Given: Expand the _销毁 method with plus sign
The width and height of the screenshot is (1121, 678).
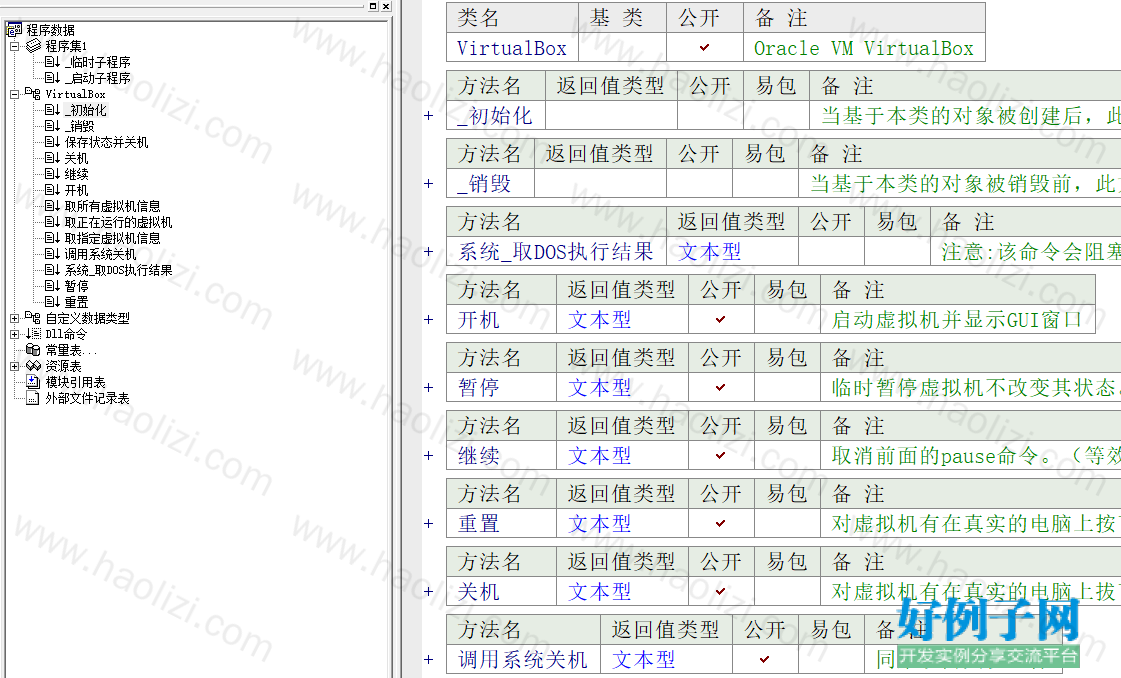Looking at the screenshot, I should pyautogui.click(x=429, y=184).
